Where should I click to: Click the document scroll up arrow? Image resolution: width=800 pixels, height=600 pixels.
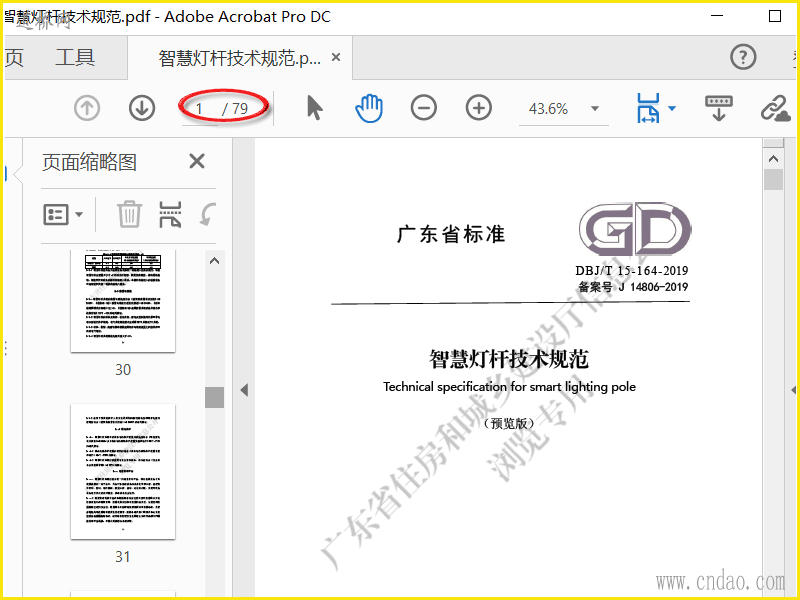pyautogui.click(x=773, y=159)
